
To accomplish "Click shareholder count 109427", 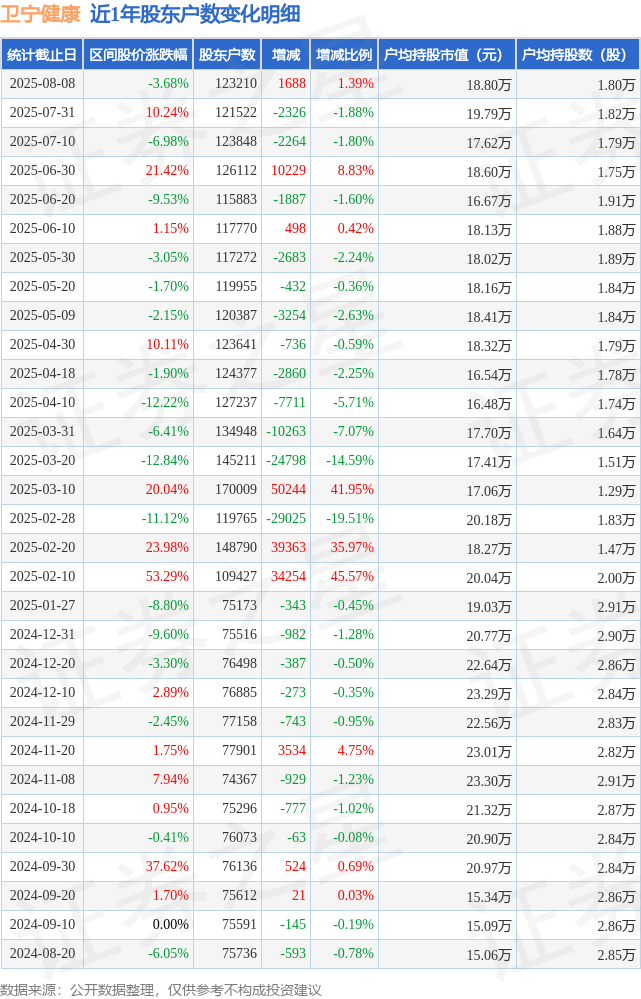I will point(236,577).
